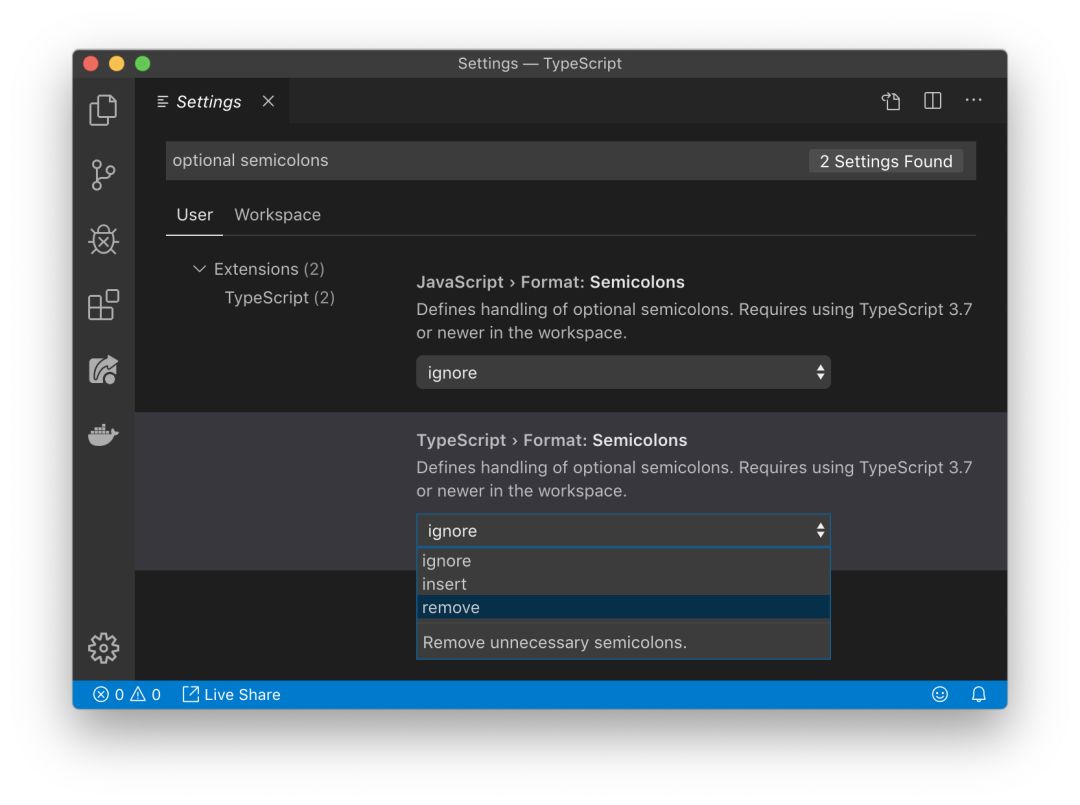Open the Docker view
The image size is (1080, 805).
[103, 435]
